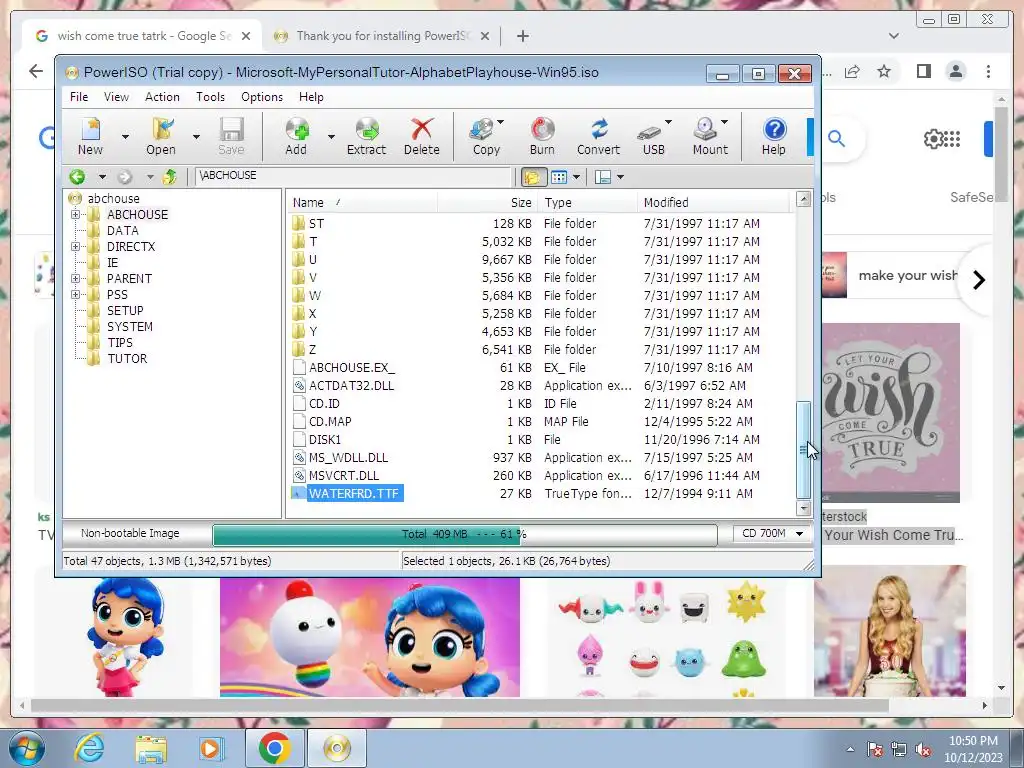Open the Mount dropdown arrow
The height and width of the screenshot is (768, 1024).
(725, 122)
